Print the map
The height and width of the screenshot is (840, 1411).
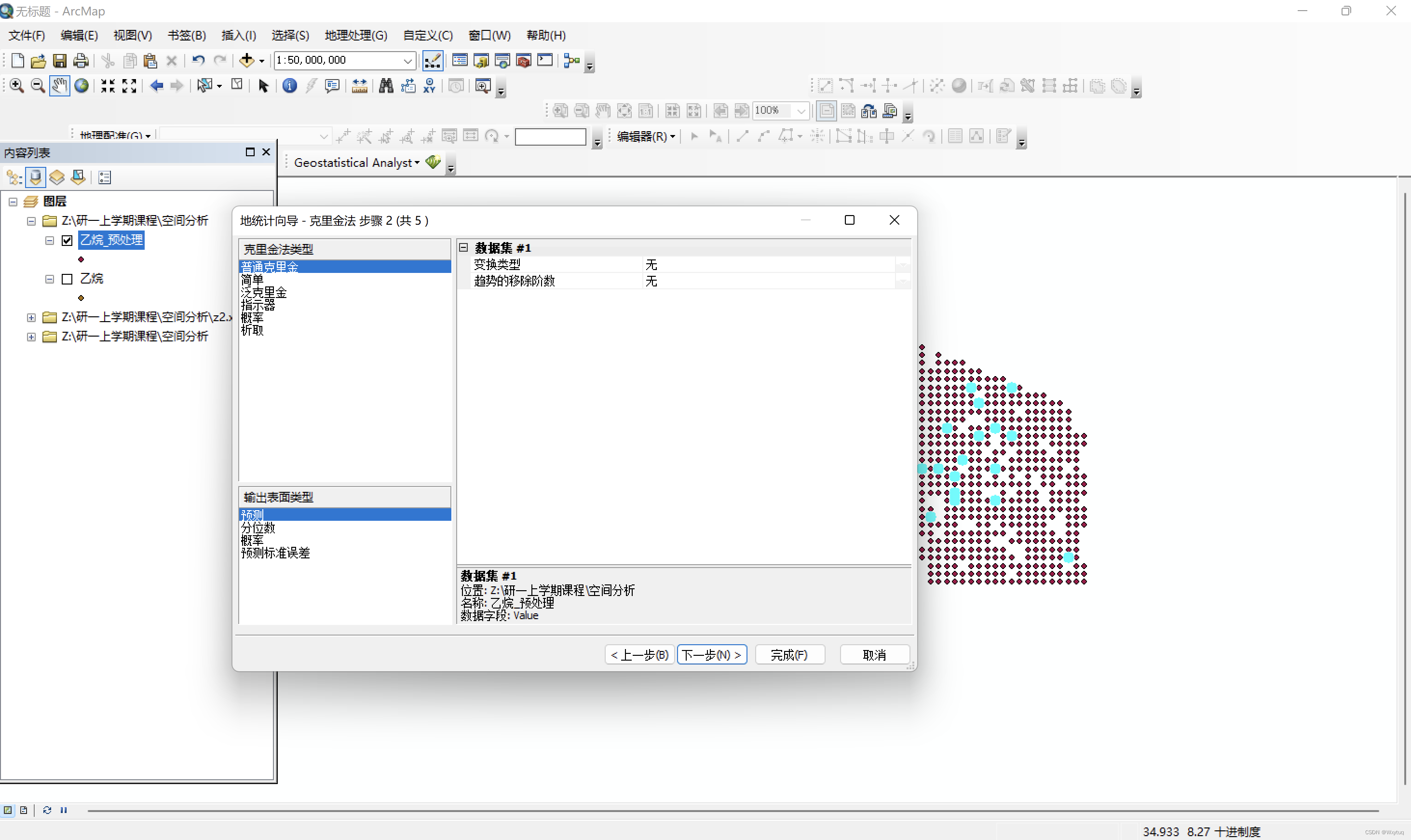pyautogui.click(x=81, y=60)
